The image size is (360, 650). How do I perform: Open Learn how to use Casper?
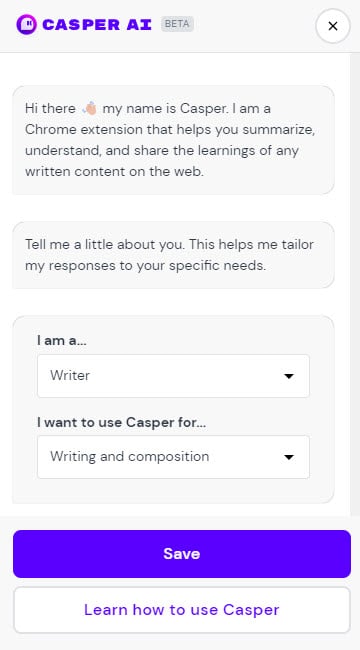[182, 610]
